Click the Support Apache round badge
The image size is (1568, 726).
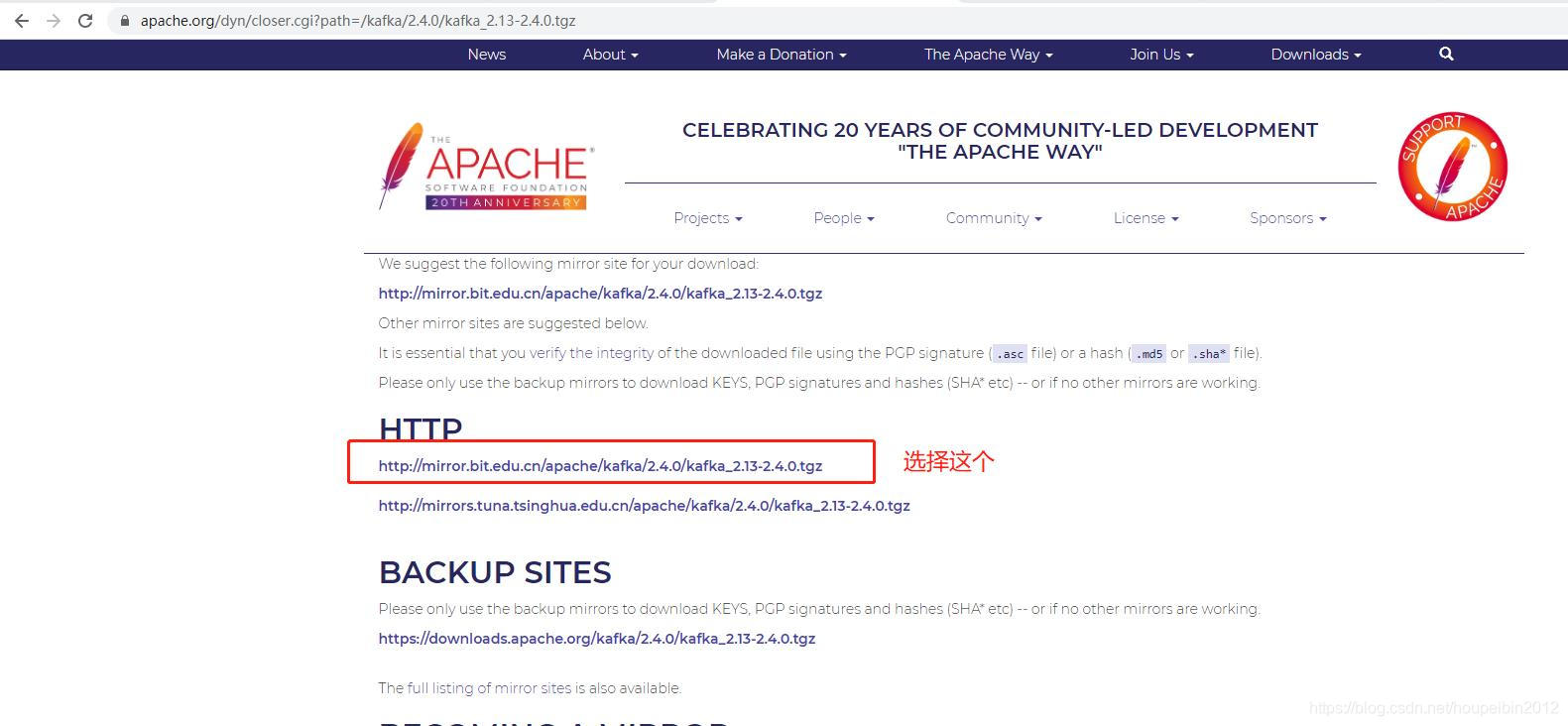1452,167
